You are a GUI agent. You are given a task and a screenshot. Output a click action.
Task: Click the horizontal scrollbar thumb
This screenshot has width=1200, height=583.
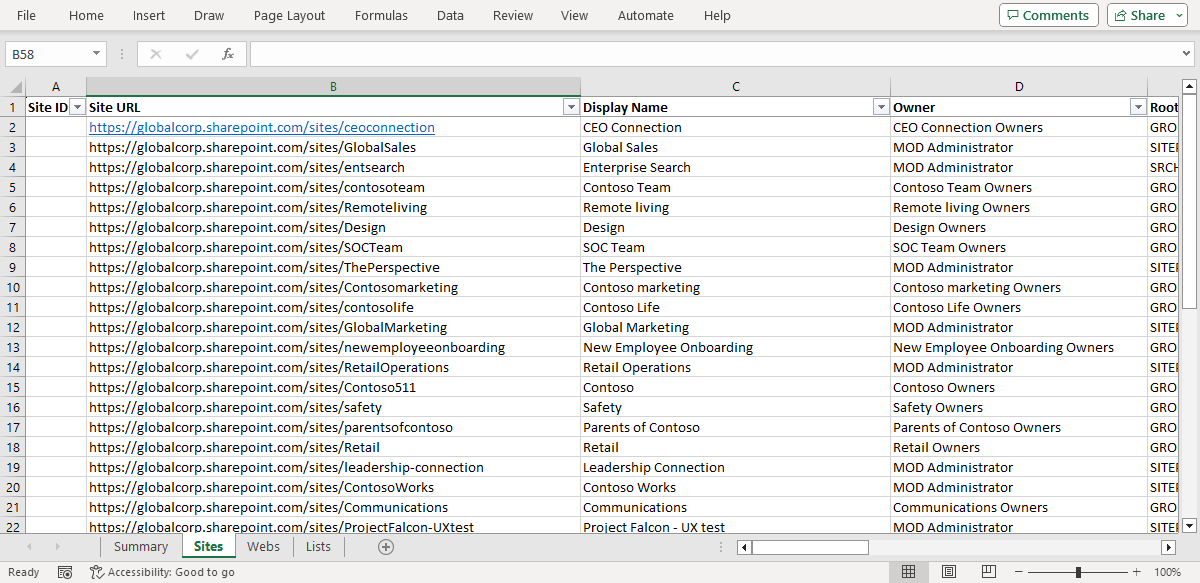click(810, 547)
